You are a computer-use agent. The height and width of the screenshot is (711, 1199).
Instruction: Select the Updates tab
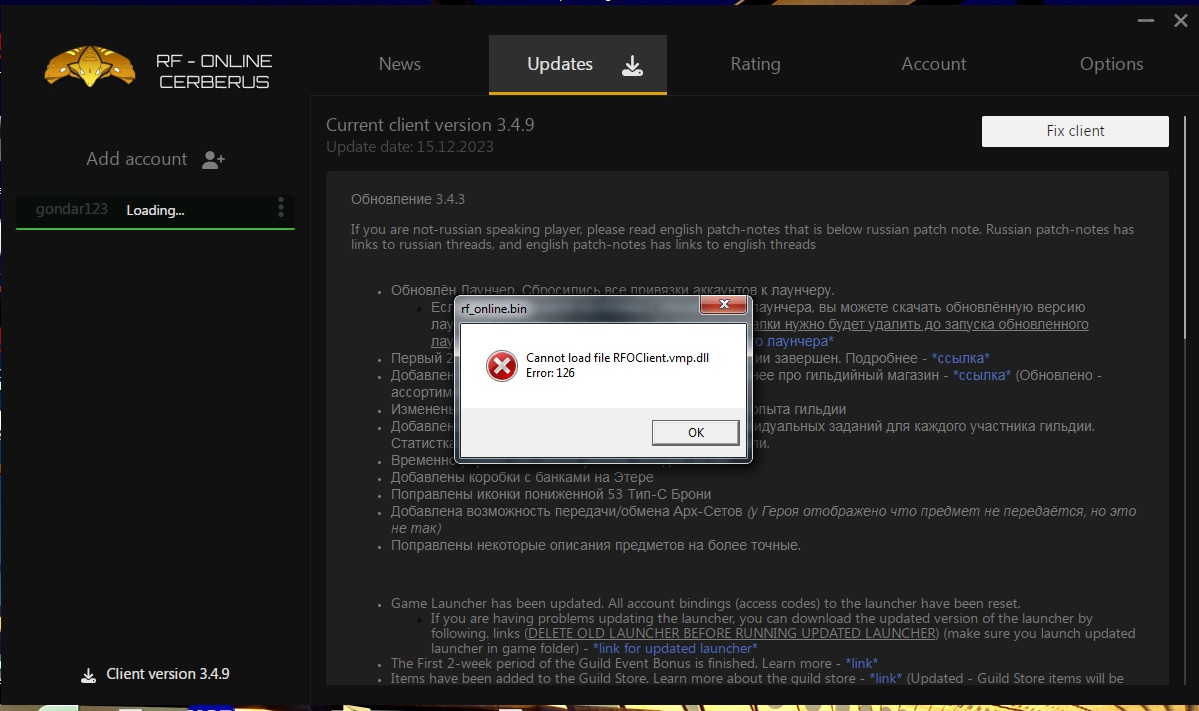tap(578, 65)
